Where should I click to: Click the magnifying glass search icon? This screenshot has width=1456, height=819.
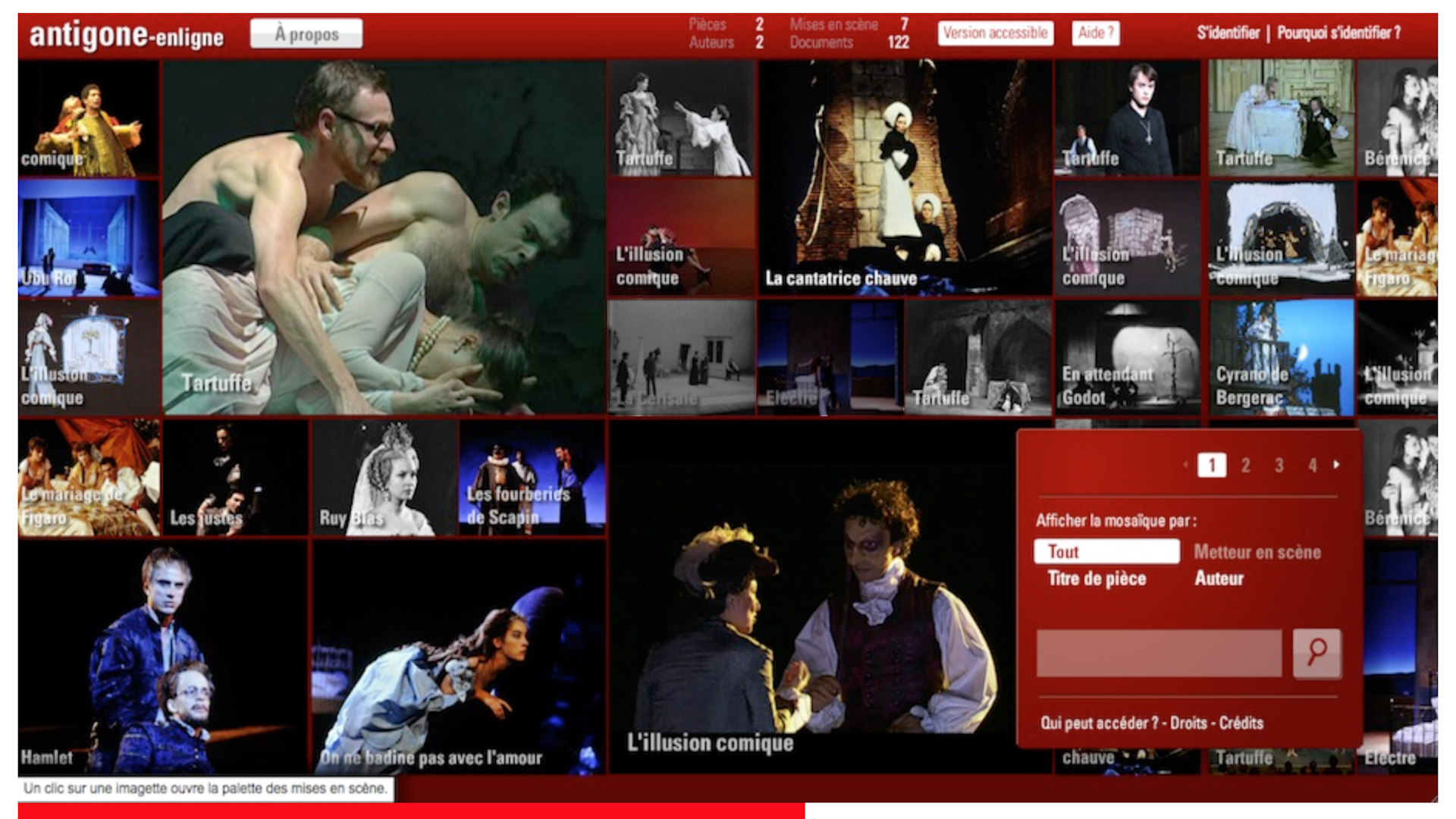coord(1316,652)
